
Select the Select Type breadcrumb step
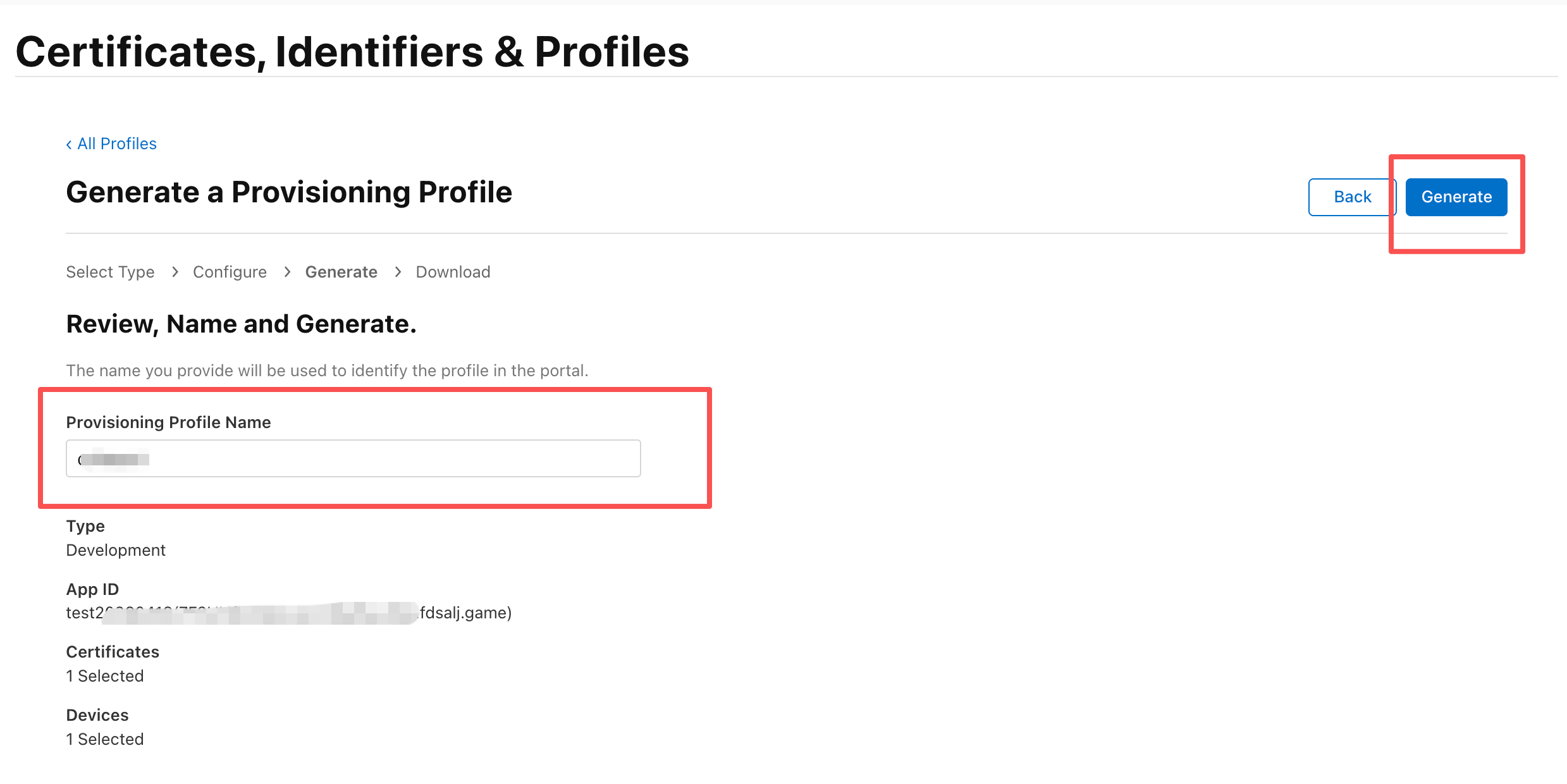point(110,272)
